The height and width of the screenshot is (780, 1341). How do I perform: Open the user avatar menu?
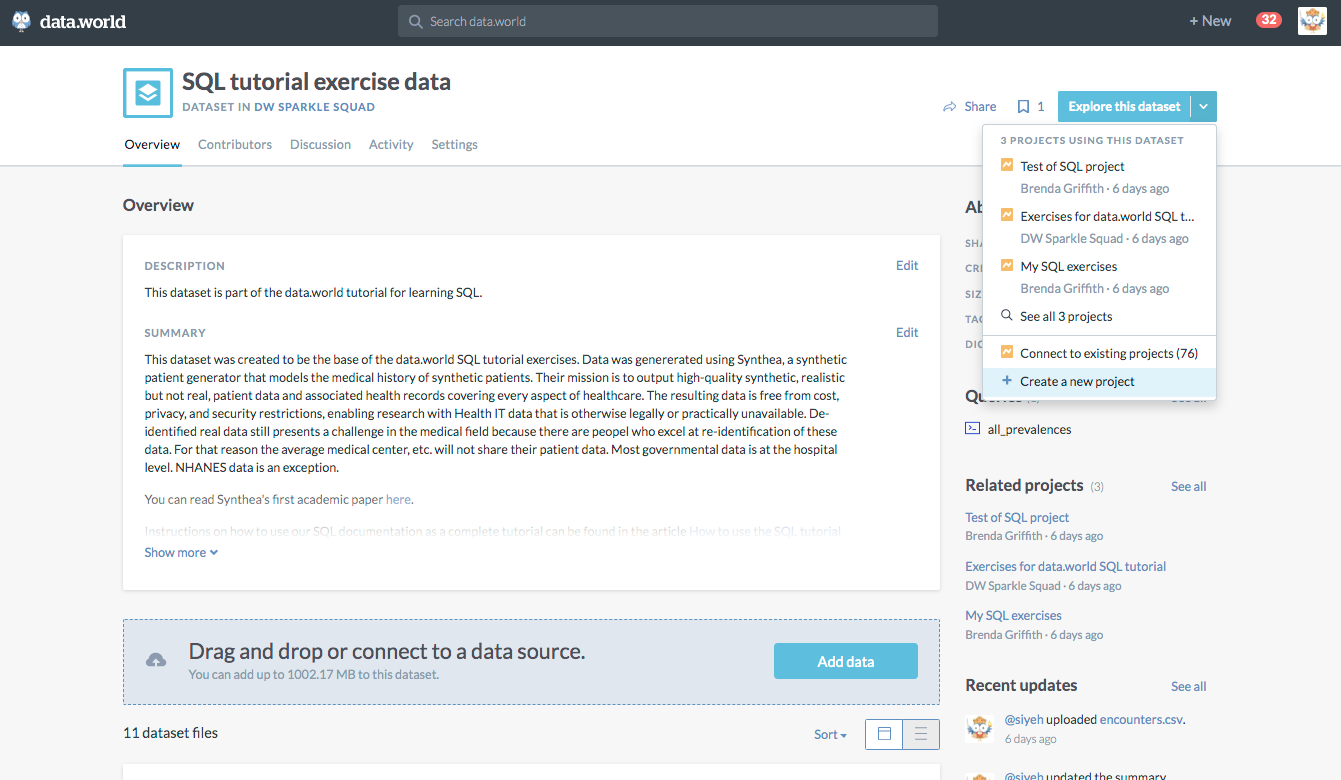coord(1312,21)
